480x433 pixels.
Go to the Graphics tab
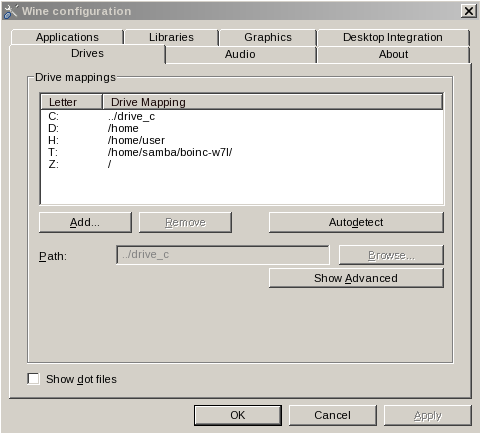(x=268, y=37)
